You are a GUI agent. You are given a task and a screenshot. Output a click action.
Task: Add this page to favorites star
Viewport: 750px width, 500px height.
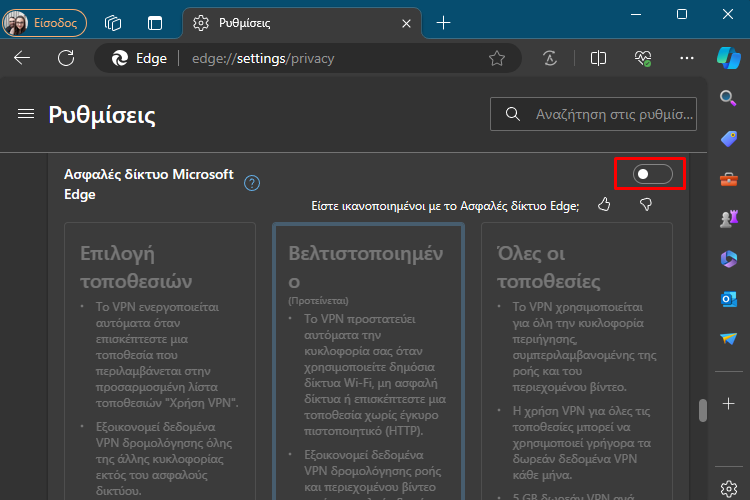click(496, 58)
